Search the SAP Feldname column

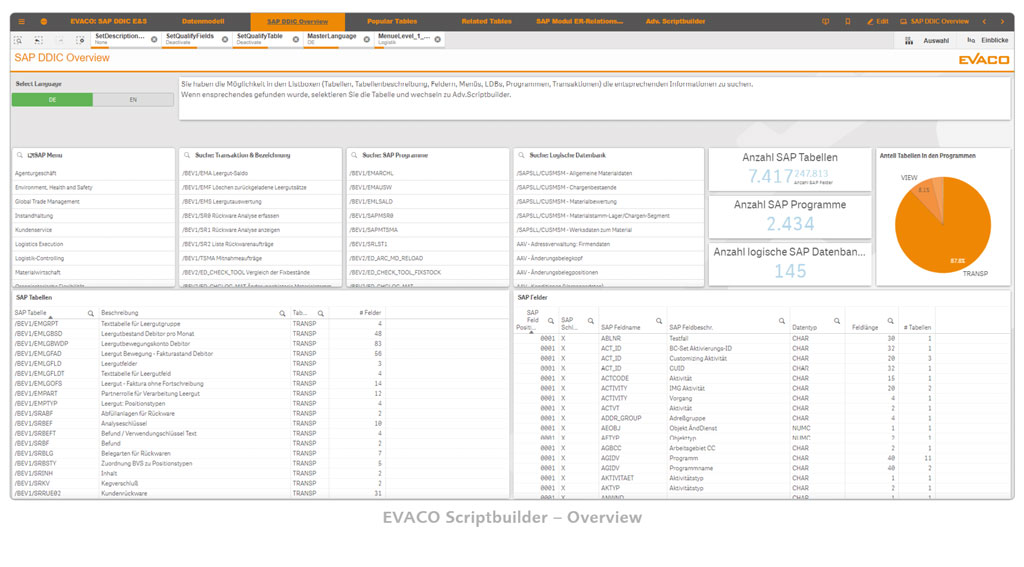tap(658, 321)
